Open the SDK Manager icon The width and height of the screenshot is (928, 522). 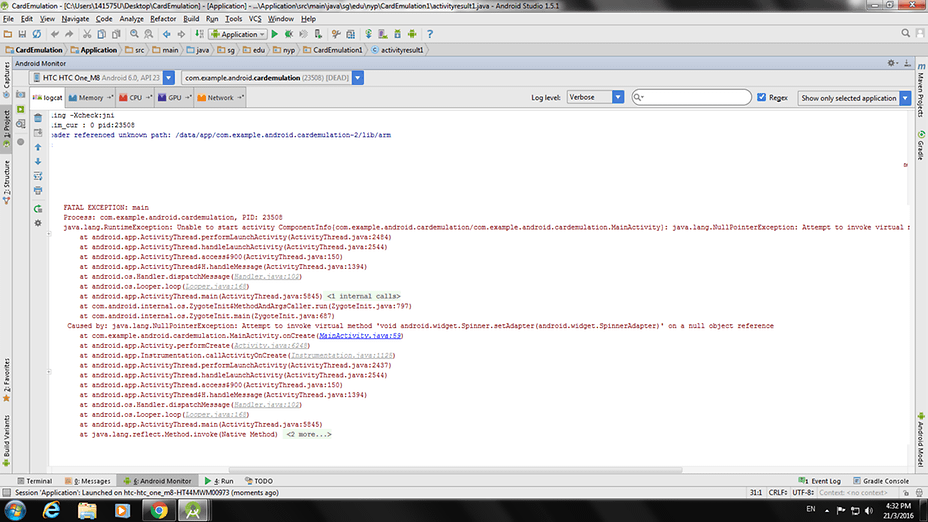click(x=398, y=34)
